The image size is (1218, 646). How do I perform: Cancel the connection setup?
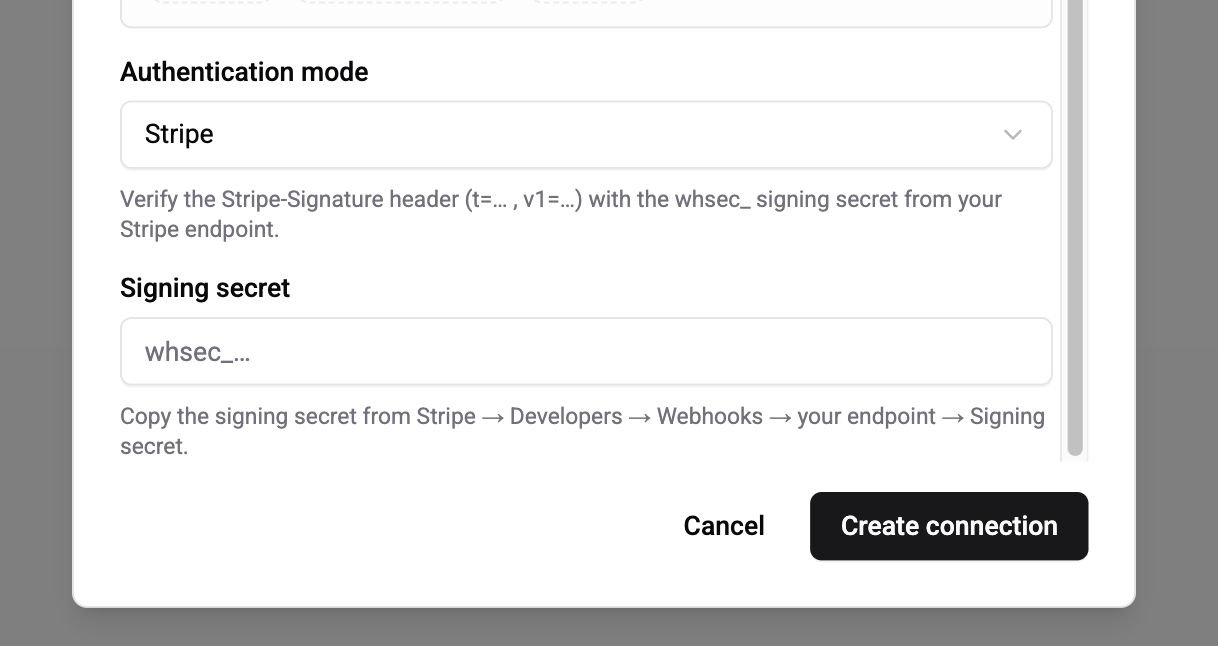coord(723,525)
